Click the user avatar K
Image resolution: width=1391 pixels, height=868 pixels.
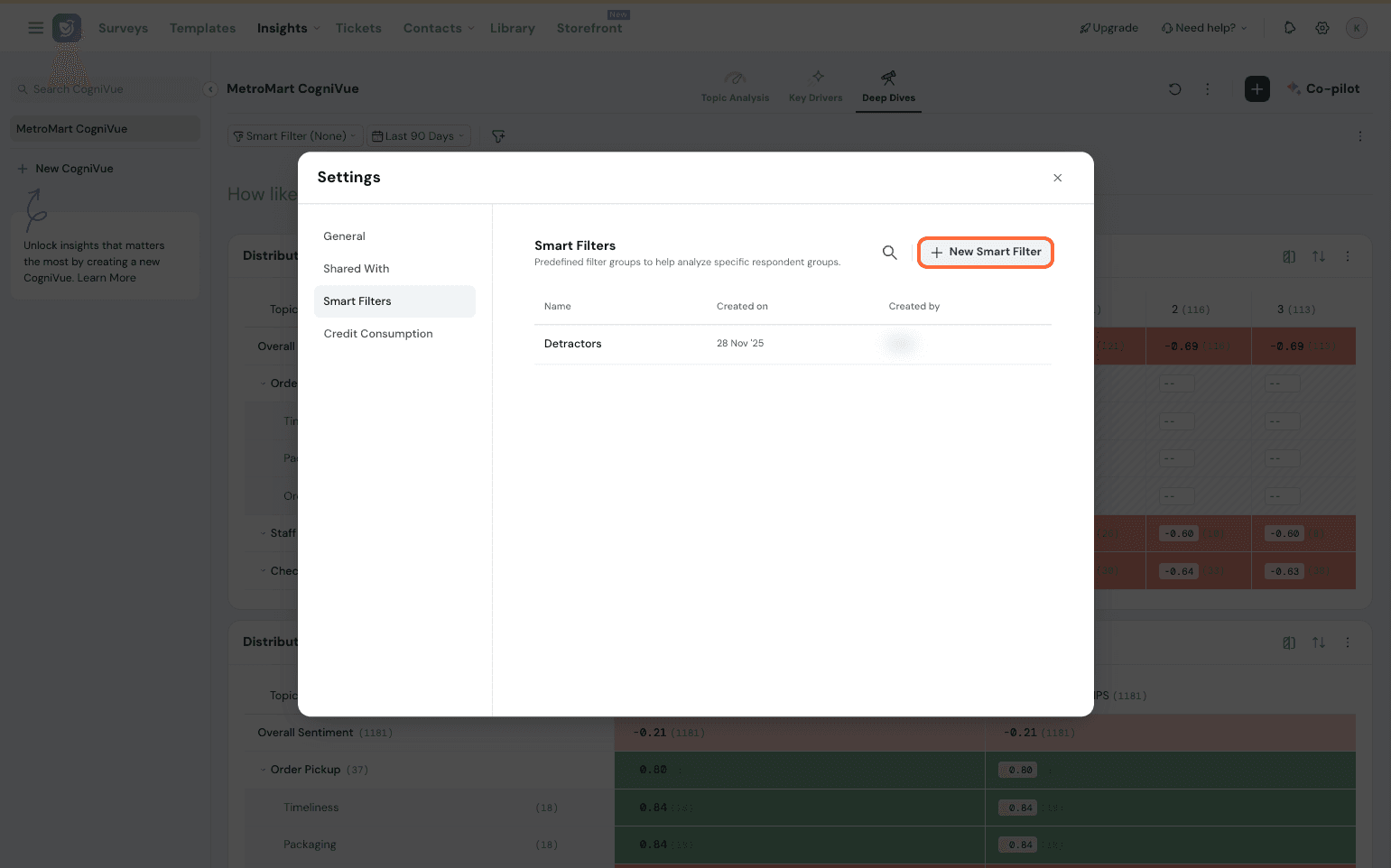(x=1355, y=28)
